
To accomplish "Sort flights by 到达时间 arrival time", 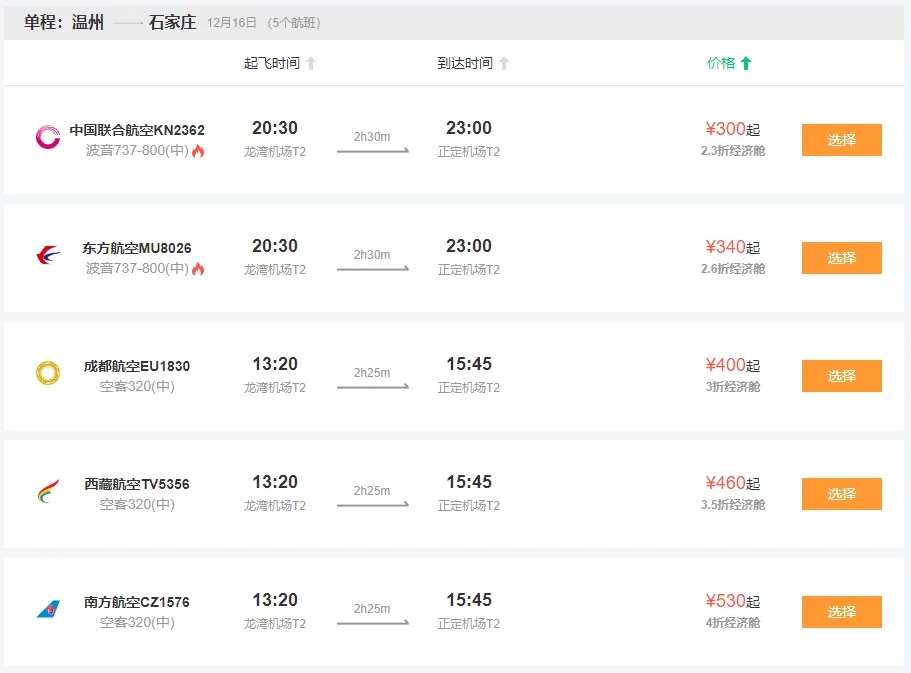I will coord(465,63).
